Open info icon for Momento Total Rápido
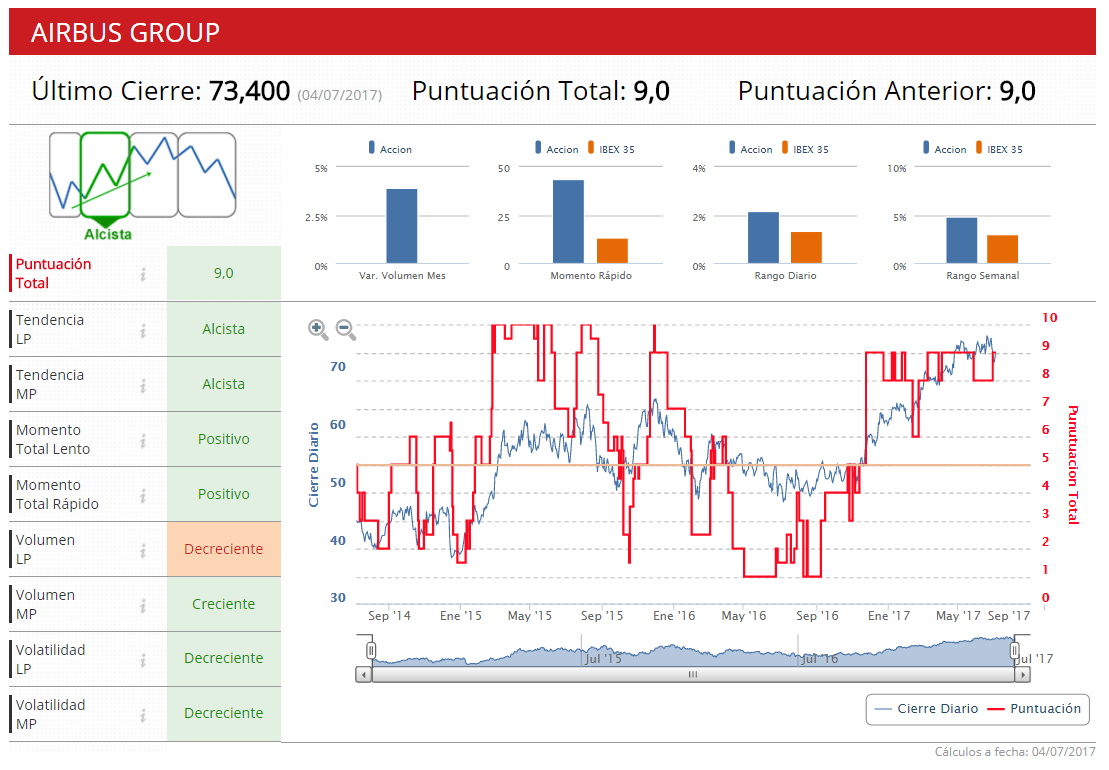 (143, 496)
